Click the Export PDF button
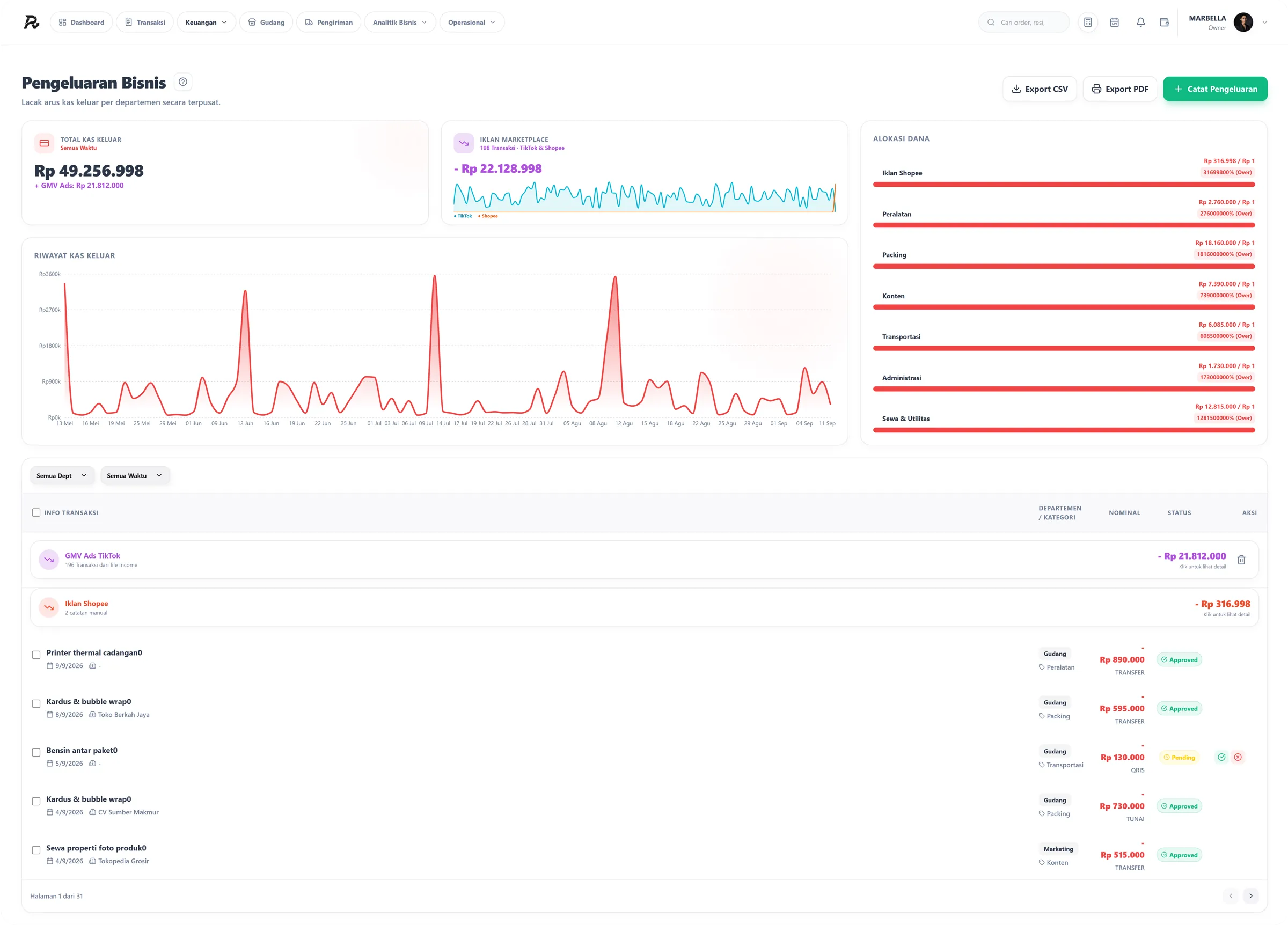The image size is (1288, 925). 1120,89
